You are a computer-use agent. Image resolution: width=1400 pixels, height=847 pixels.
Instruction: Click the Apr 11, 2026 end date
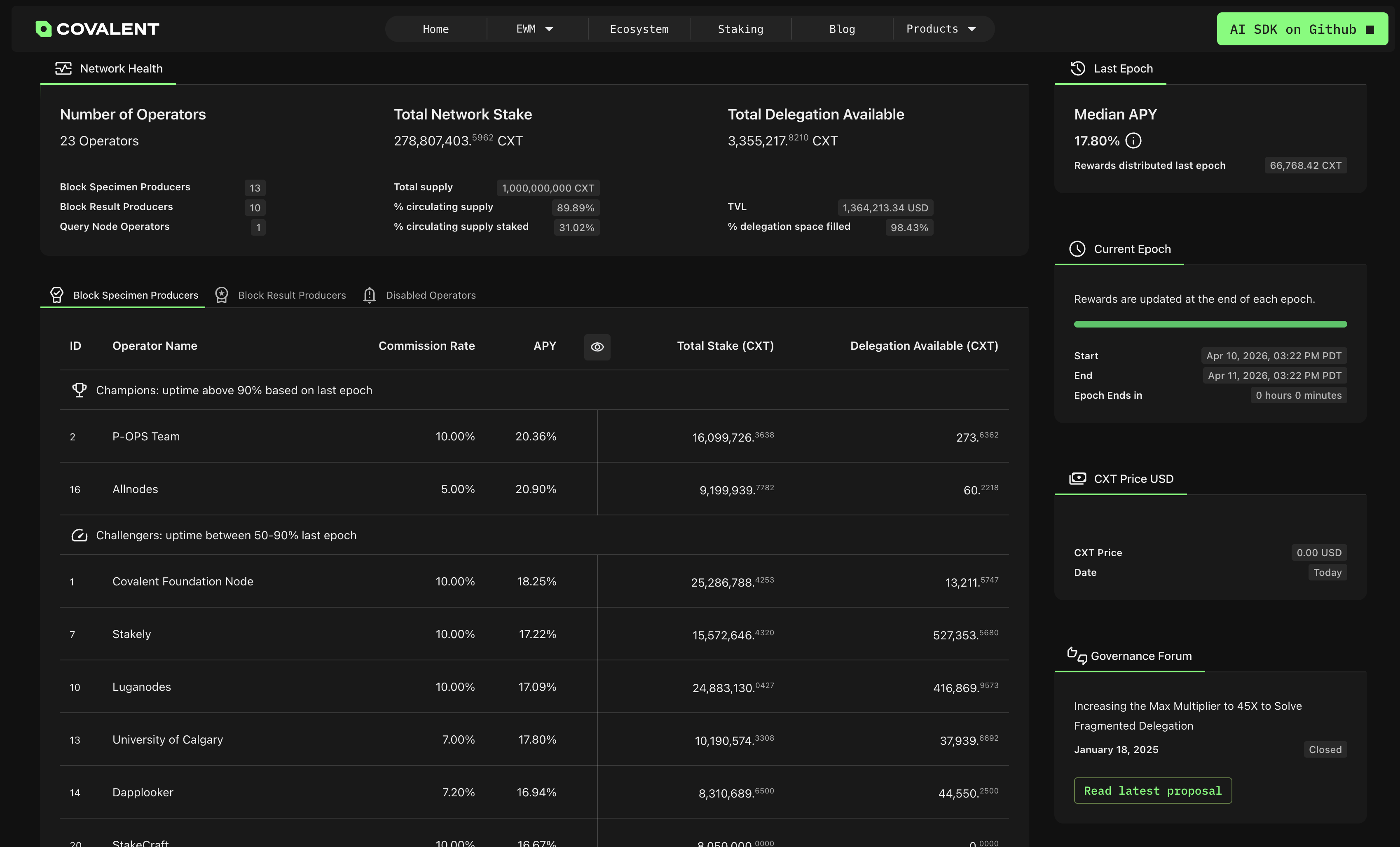coord(1274,375)
